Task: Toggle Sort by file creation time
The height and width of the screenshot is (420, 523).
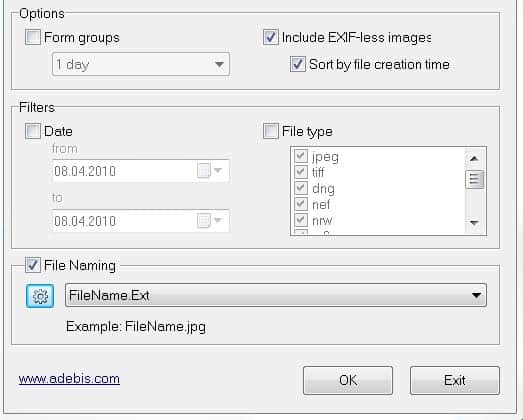Action: click(x=298, y=64)
